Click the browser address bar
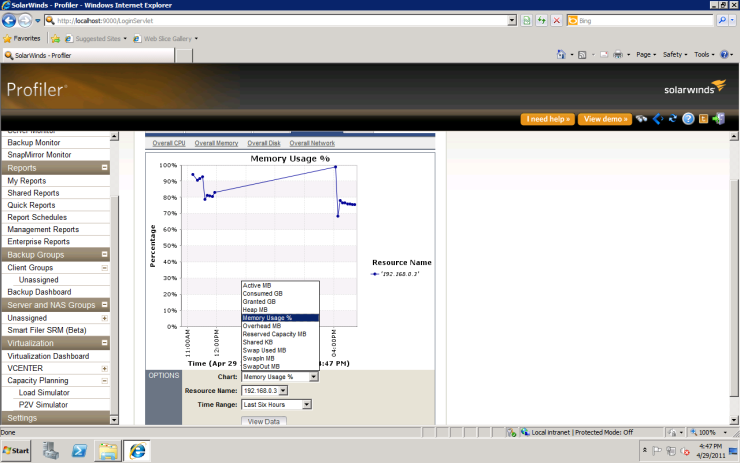The image size is (740, 463). (x=281, y=20)
